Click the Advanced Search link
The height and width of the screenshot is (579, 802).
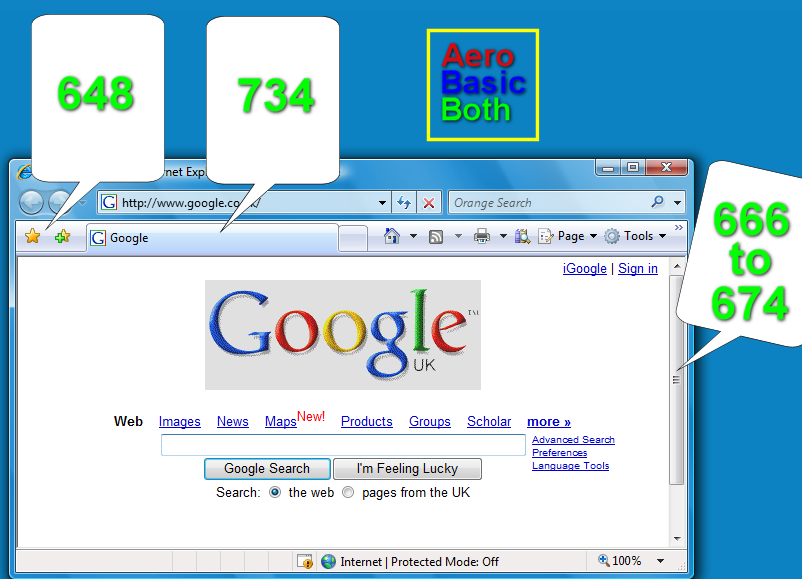(x=573, y=439)
